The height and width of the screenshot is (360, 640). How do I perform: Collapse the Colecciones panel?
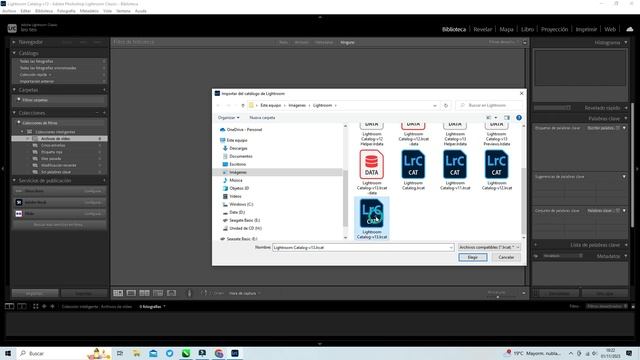[x=14, y=113]
